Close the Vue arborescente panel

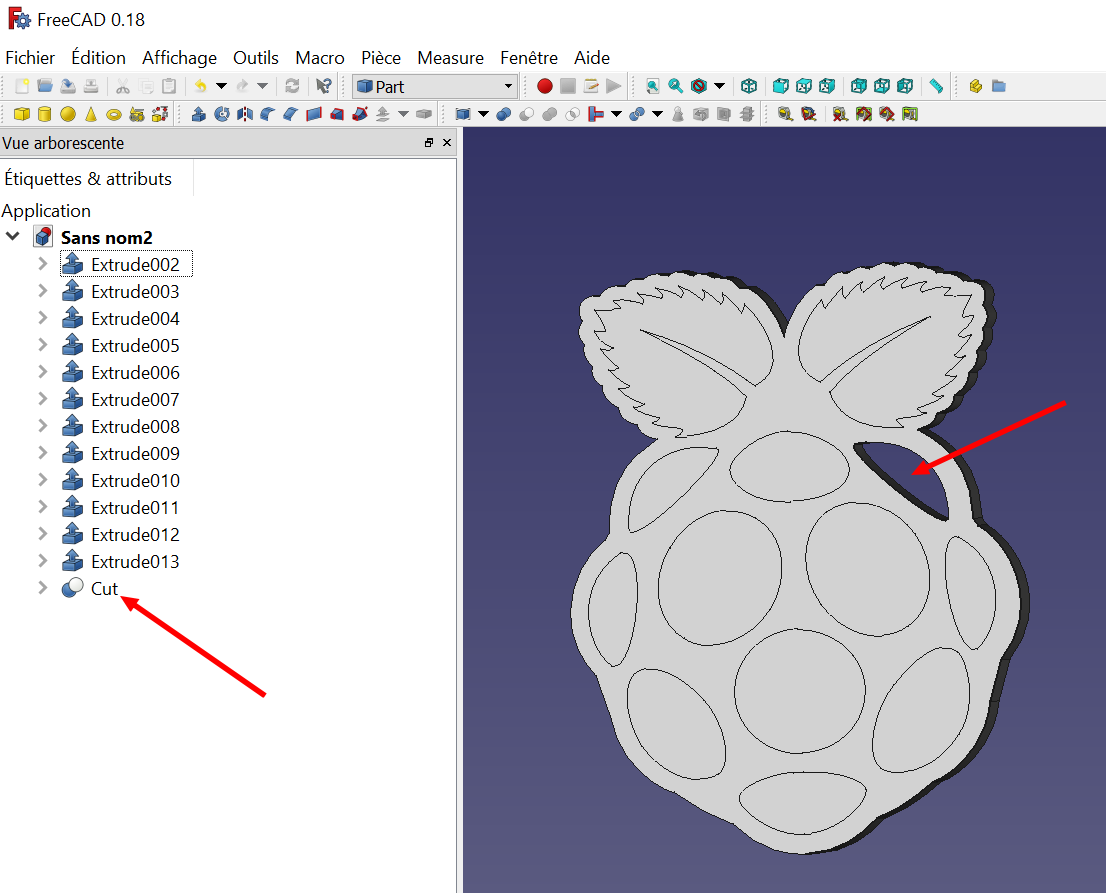(446, 142)
